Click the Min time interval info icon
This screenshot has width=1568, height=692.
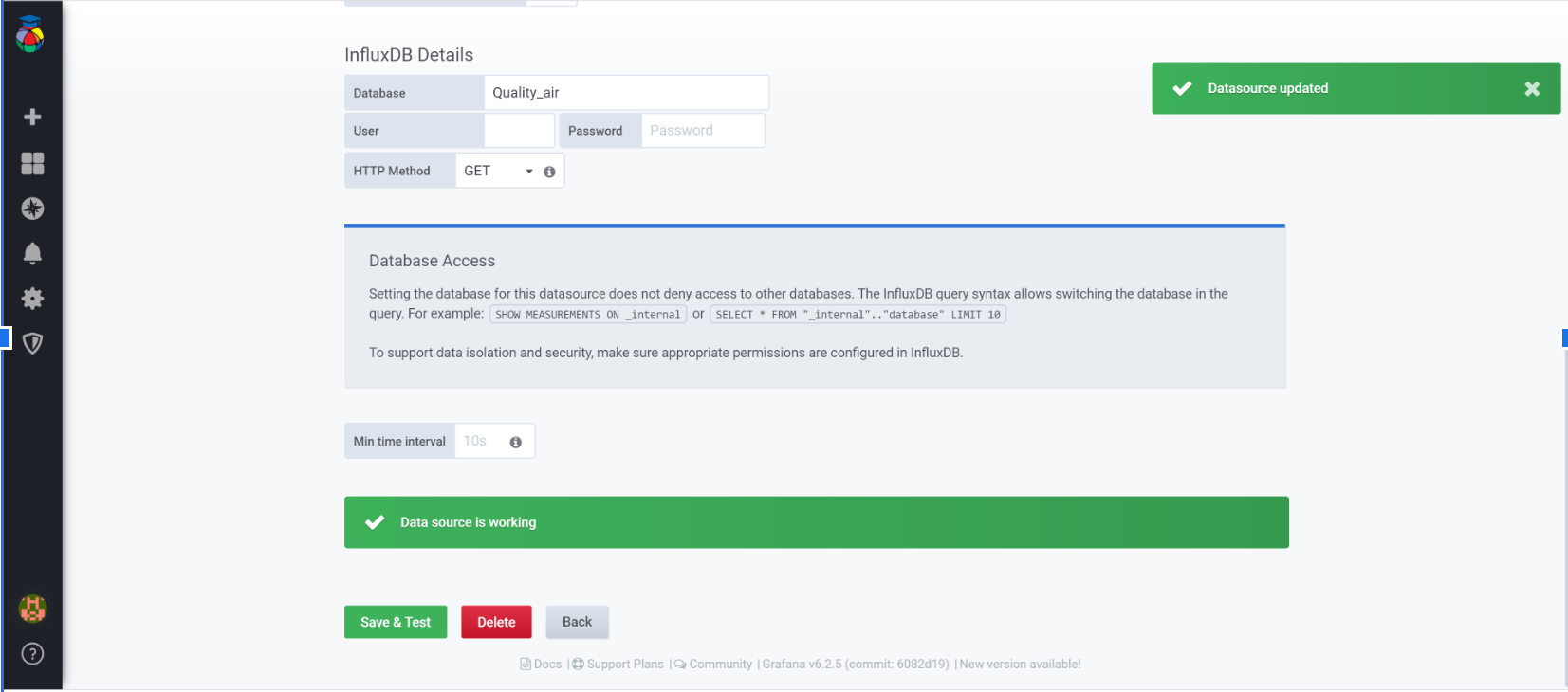516,442
